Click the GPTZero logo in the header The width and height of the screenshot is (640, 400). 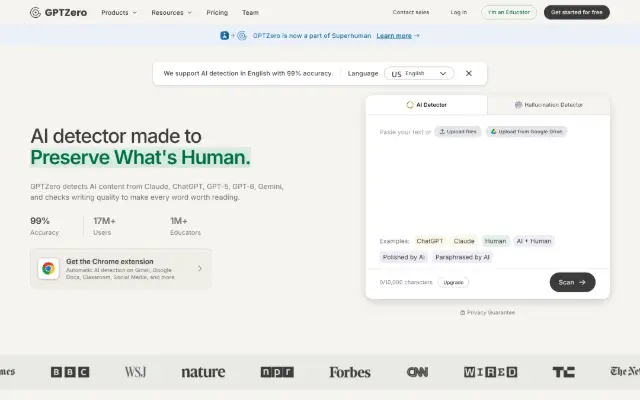pyautogui.click(x=58, y=13)
